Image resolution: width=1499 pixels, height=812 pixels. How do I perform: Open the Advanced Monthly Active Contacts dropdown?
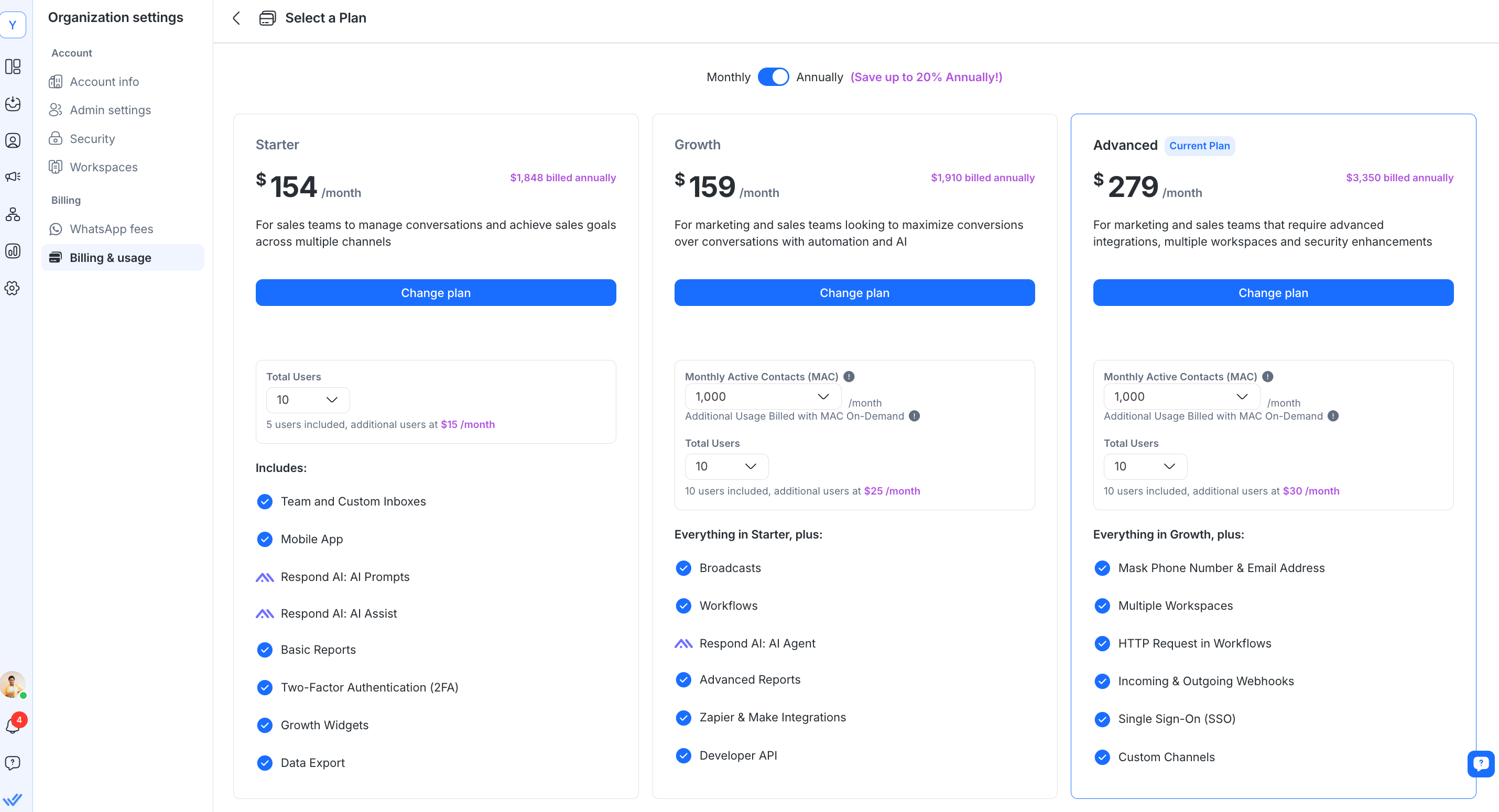click(1181, 397)
